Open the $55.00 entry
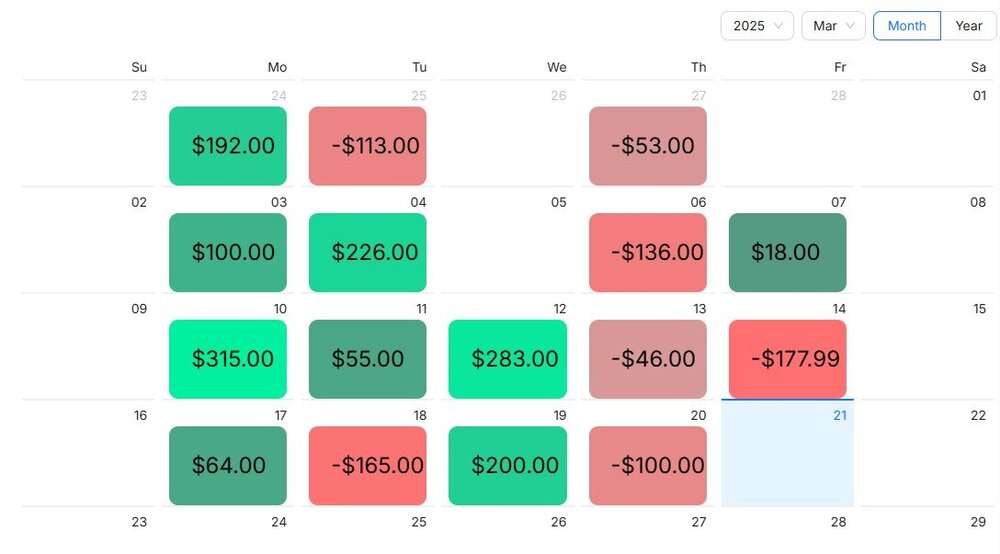The width and height of the screenshot is (1000, 554). click(x=368, y=359)
